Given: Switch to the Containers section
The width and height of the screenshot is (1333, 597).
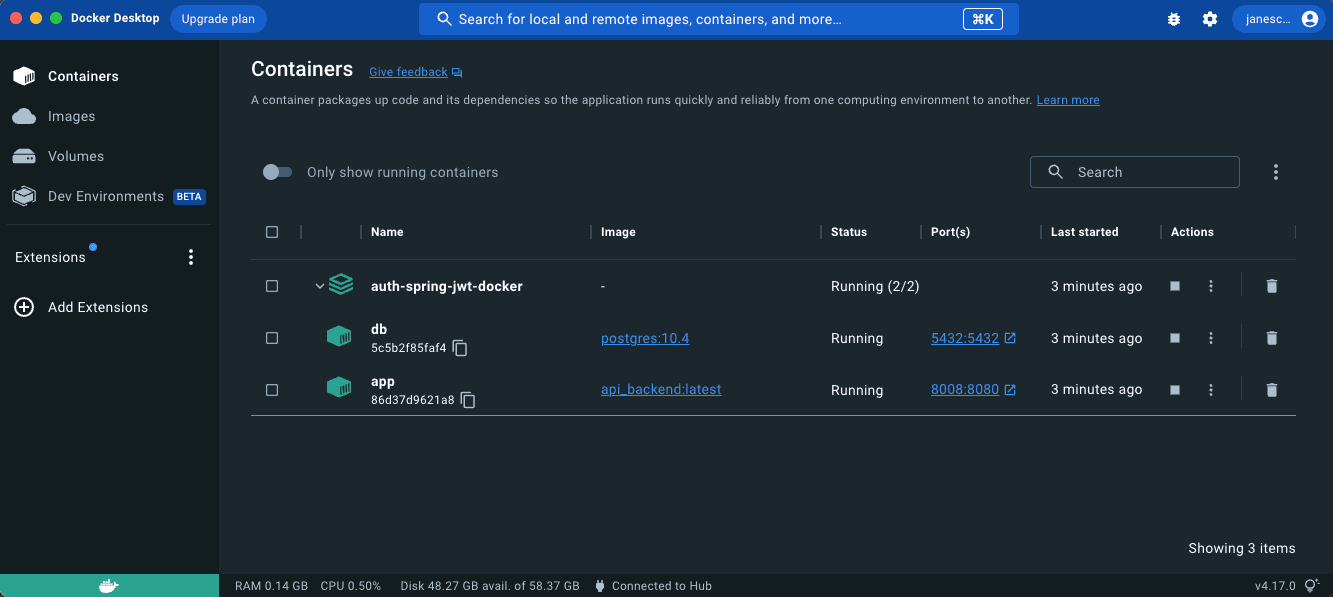Looking at the screenshot, I should (83, 75).
